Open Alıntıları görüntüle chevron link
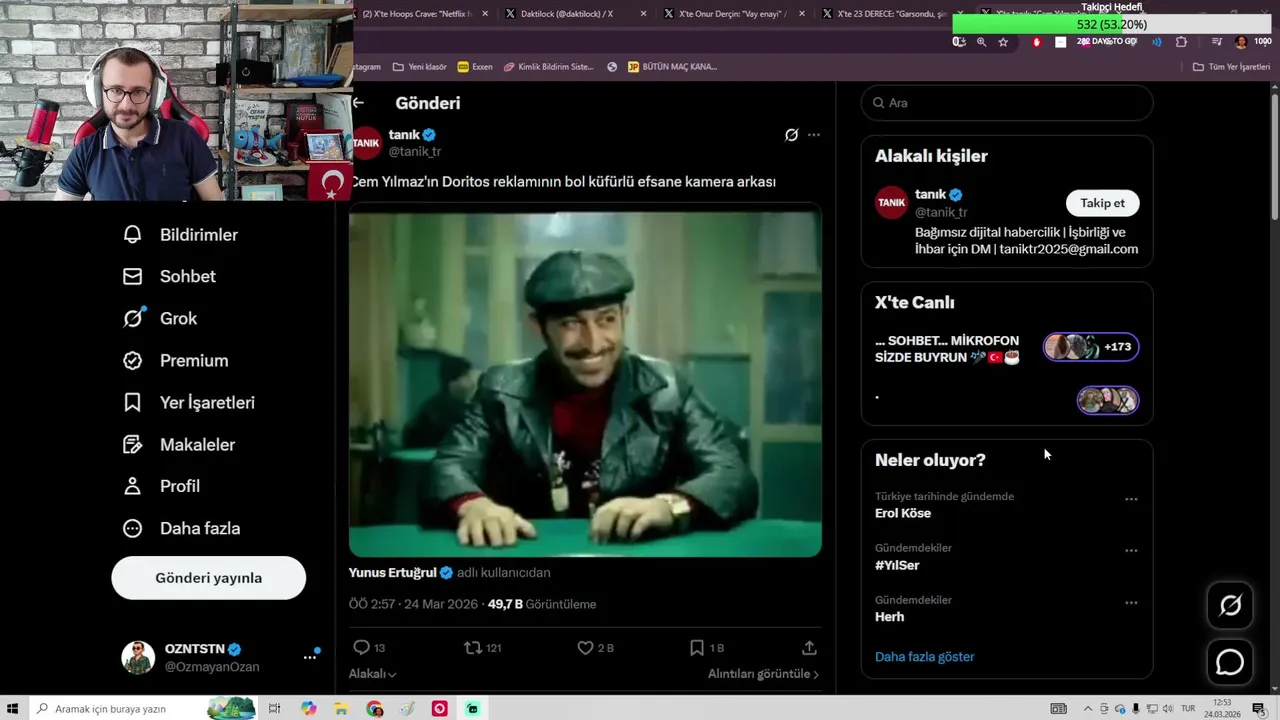Viewport: 1280px width, 720px height. [763, 674]
